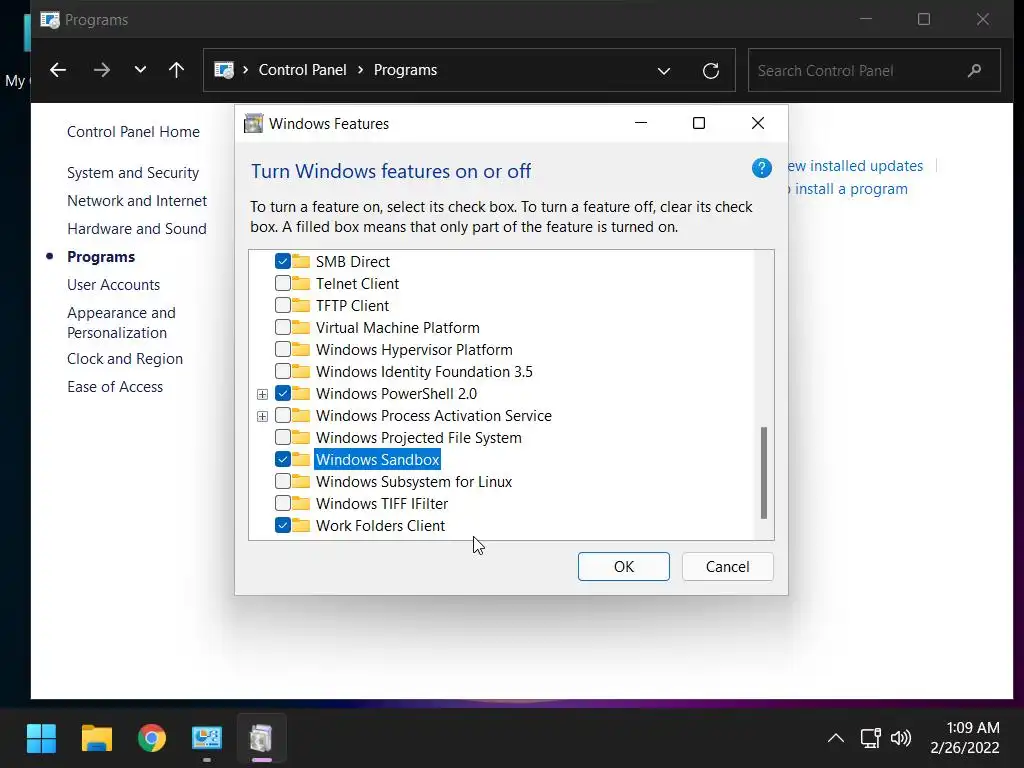The height and width of the screenshot is (768, 1024).
Task: Click installed updates link behind dialog
Action: point(856,166)
